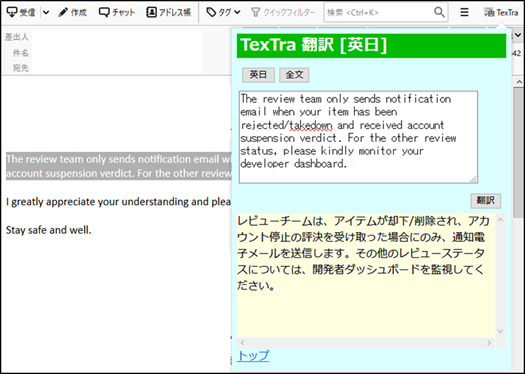
Task: Click the 翻訳 (Translate) button
Action: coord(485,201)
